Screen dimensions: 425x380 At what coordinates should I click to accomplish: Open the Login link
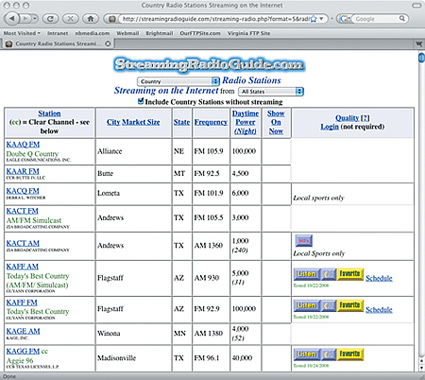point(330,127)
